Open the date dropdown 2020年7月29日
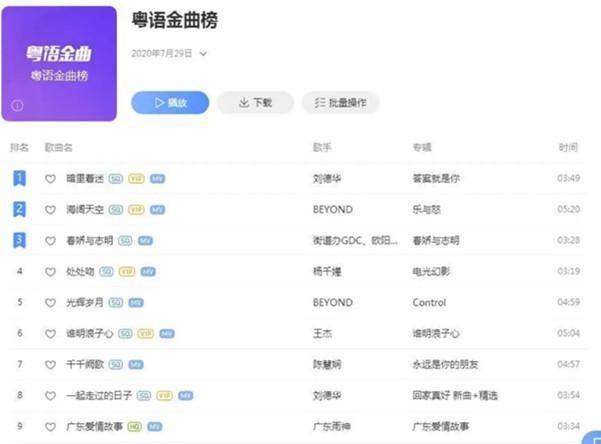 click(x=169, y=53)
